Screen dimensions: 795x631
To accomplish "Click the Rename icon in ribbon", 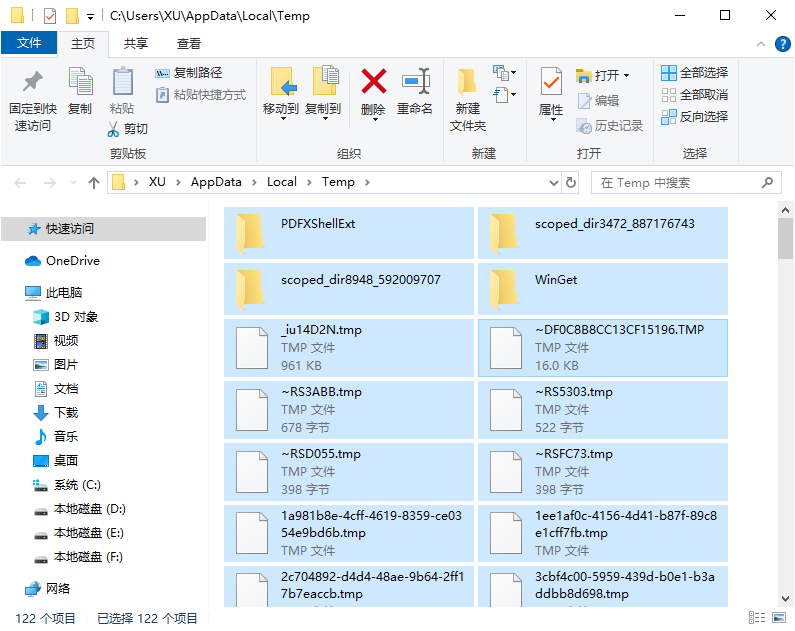I will (x=415, y=83).
